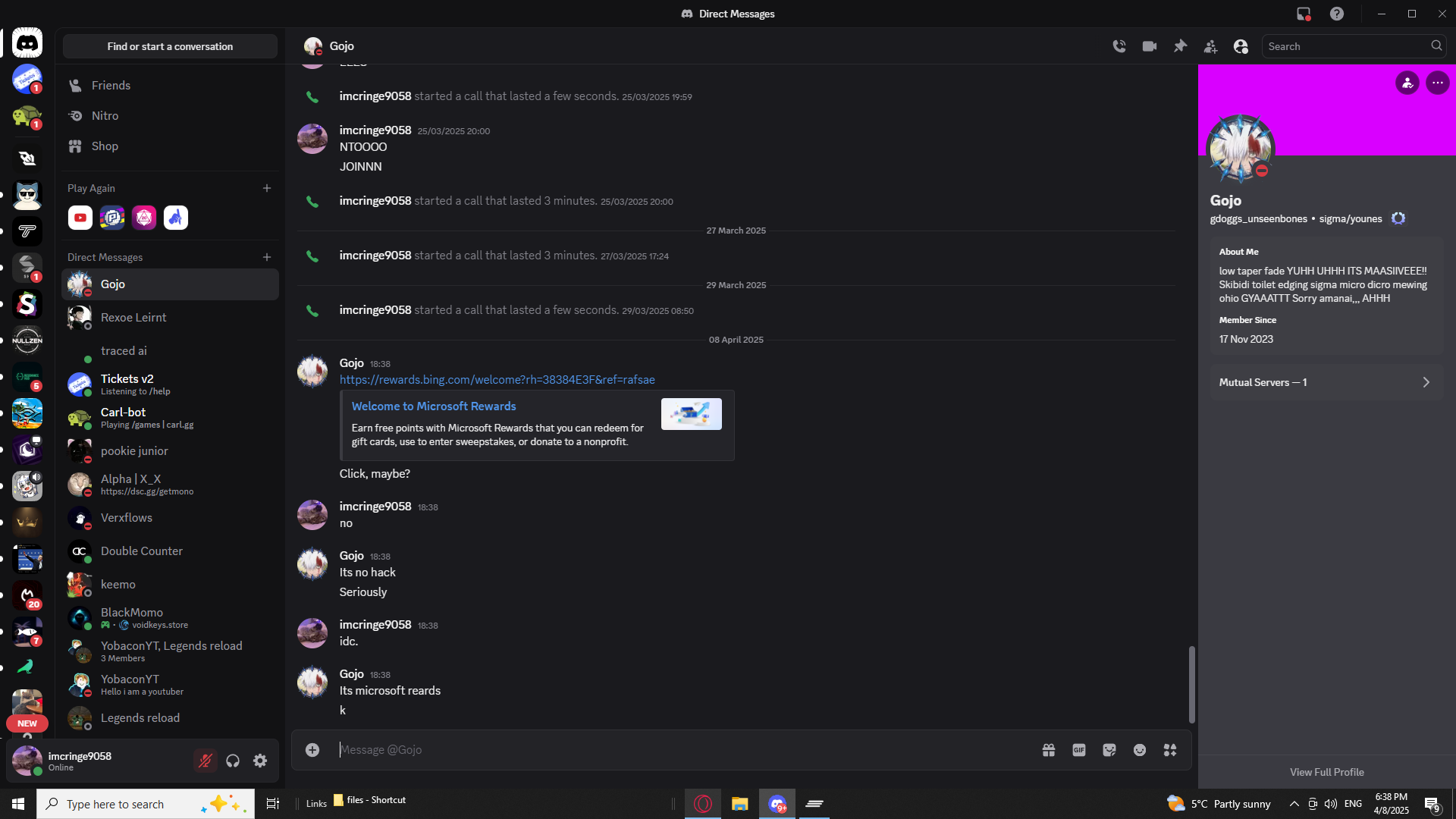The width and height of the screenshot is (1456, 819).
Task: Open pinned messages
Action: pyautogui.click(x=1180, y=46)
